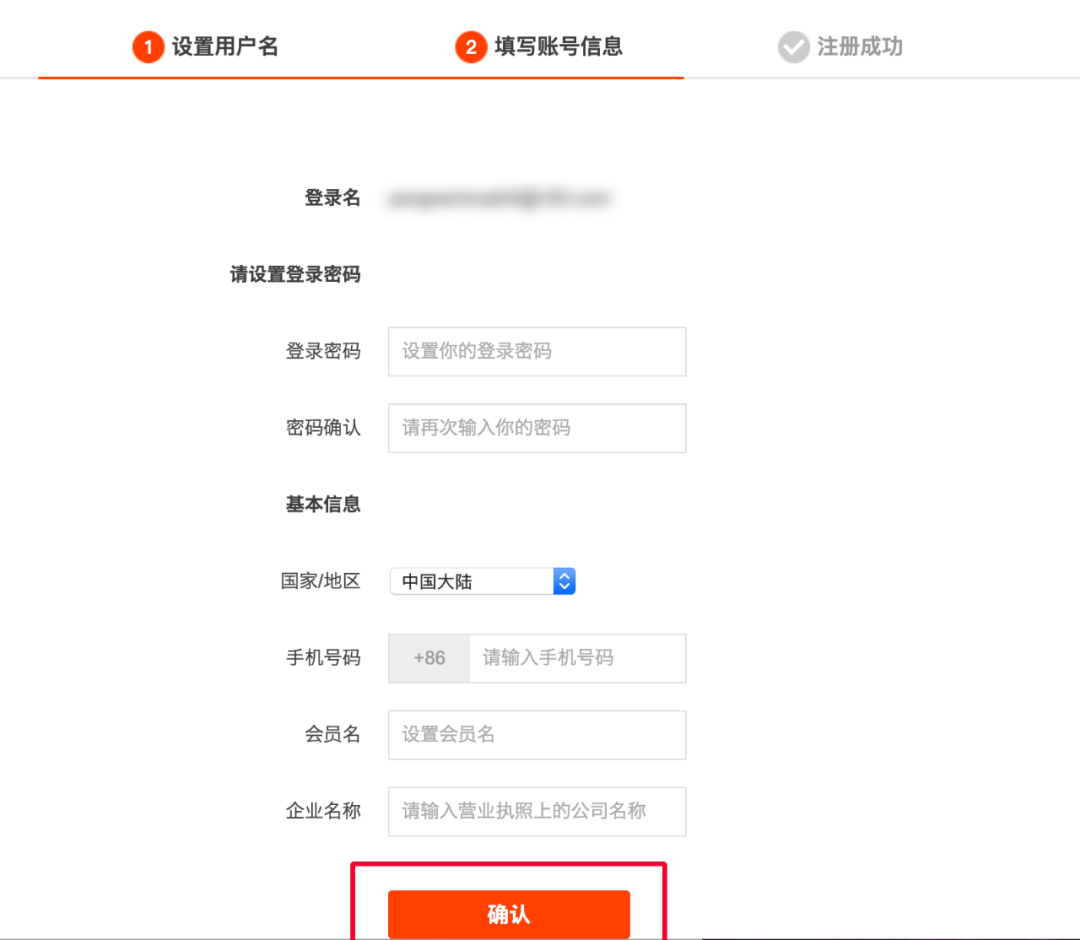
Task: Click the gray checkmark icon beside 注册成功
Action: (792, 46)
